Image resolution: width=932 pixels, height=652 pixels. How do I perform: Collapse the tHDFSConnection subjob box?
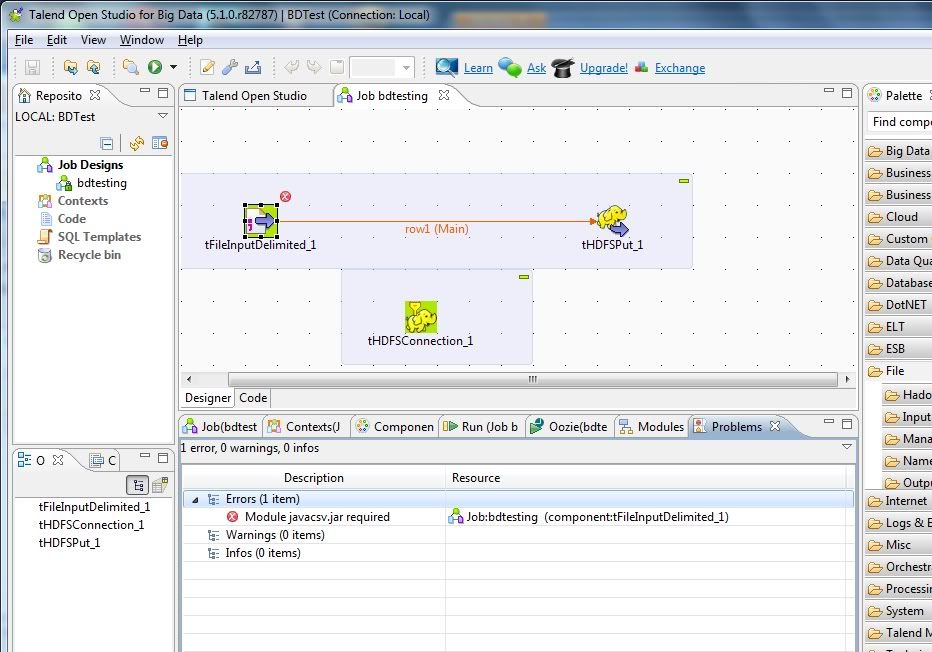524,277
